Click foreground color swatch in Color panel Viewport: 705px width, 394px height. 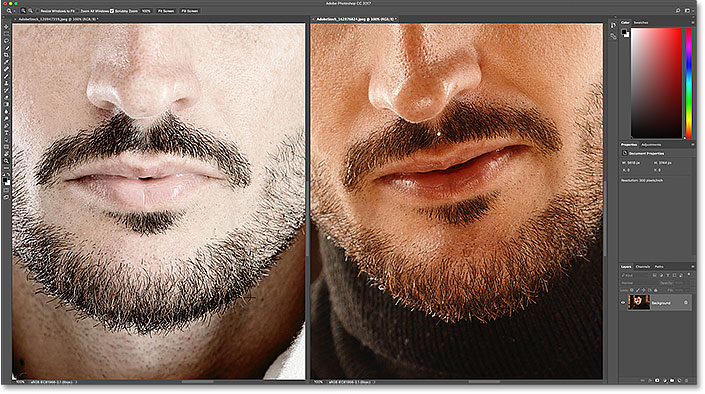pos(624,32)
